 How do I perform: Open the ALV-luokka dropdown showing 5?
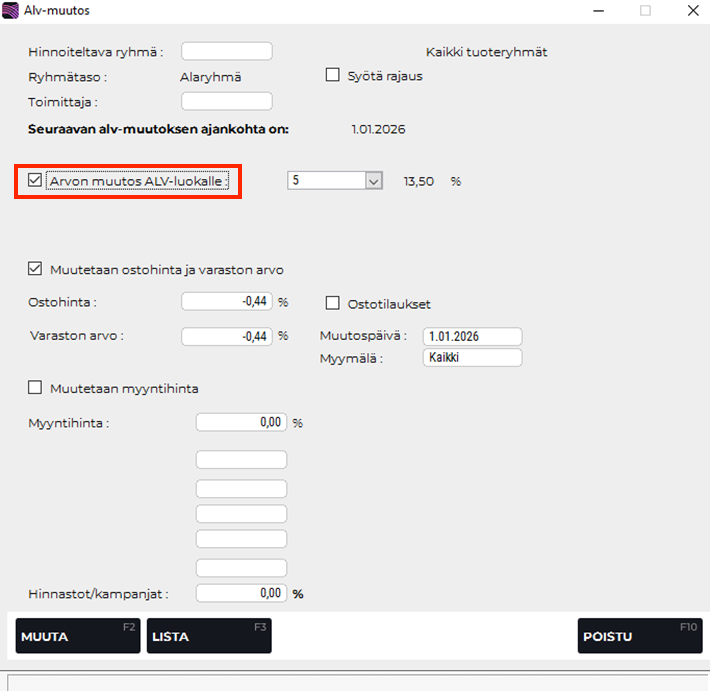[374, 181]
